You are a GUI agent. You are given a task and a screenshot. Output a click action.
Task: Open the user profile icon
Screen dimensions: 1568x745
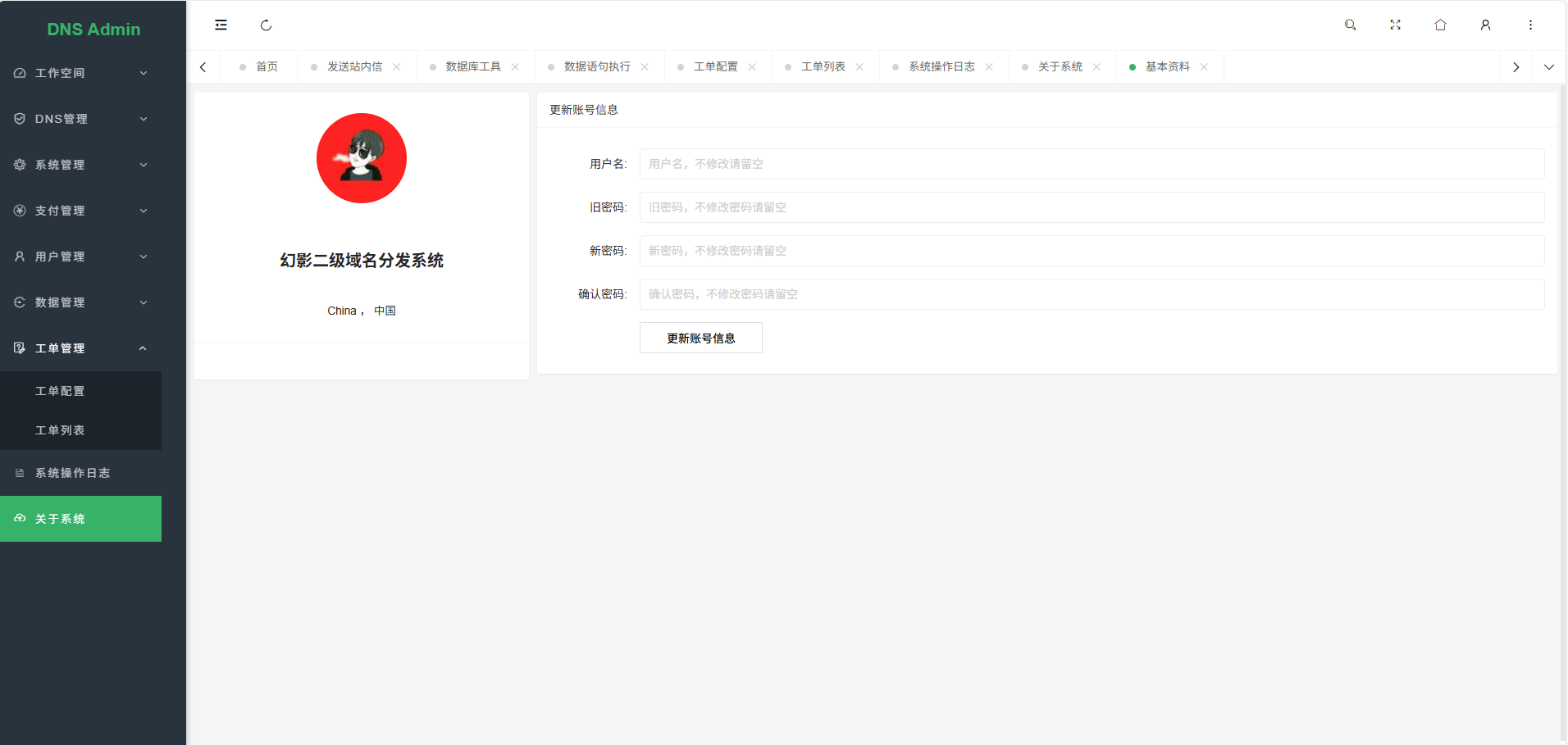point(1486,25)
